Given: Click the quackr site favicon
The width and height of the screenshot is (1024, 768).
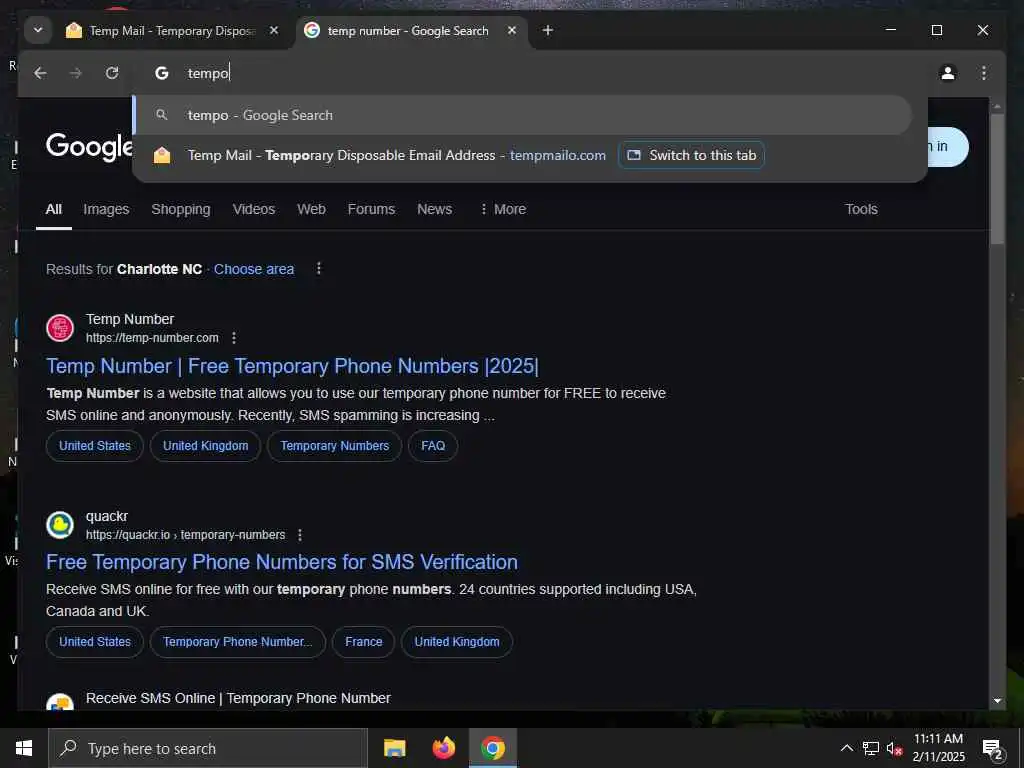Looking at the screenshot, I should (x=60, y=524).
